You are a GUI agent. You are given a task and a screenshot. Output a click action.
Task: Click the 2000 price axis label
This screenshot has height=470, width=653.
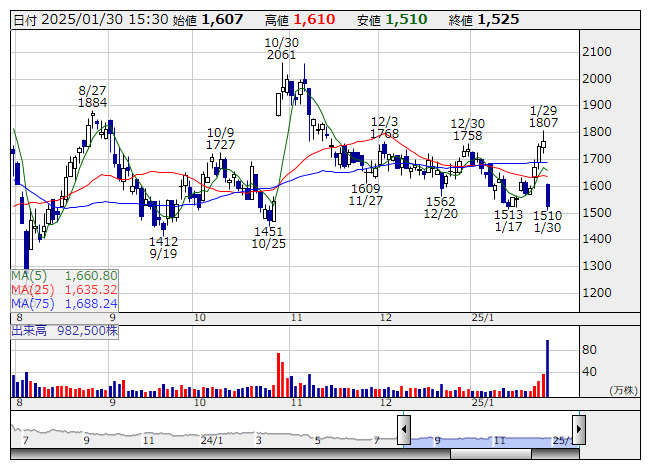597,79
